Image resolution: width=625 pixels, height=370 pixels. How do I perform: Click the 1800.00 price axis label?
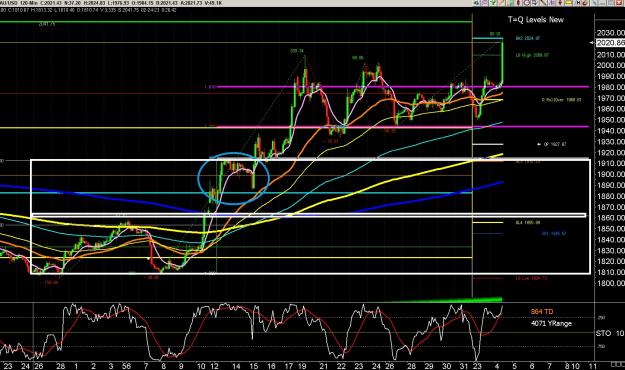tap(611, 283)
